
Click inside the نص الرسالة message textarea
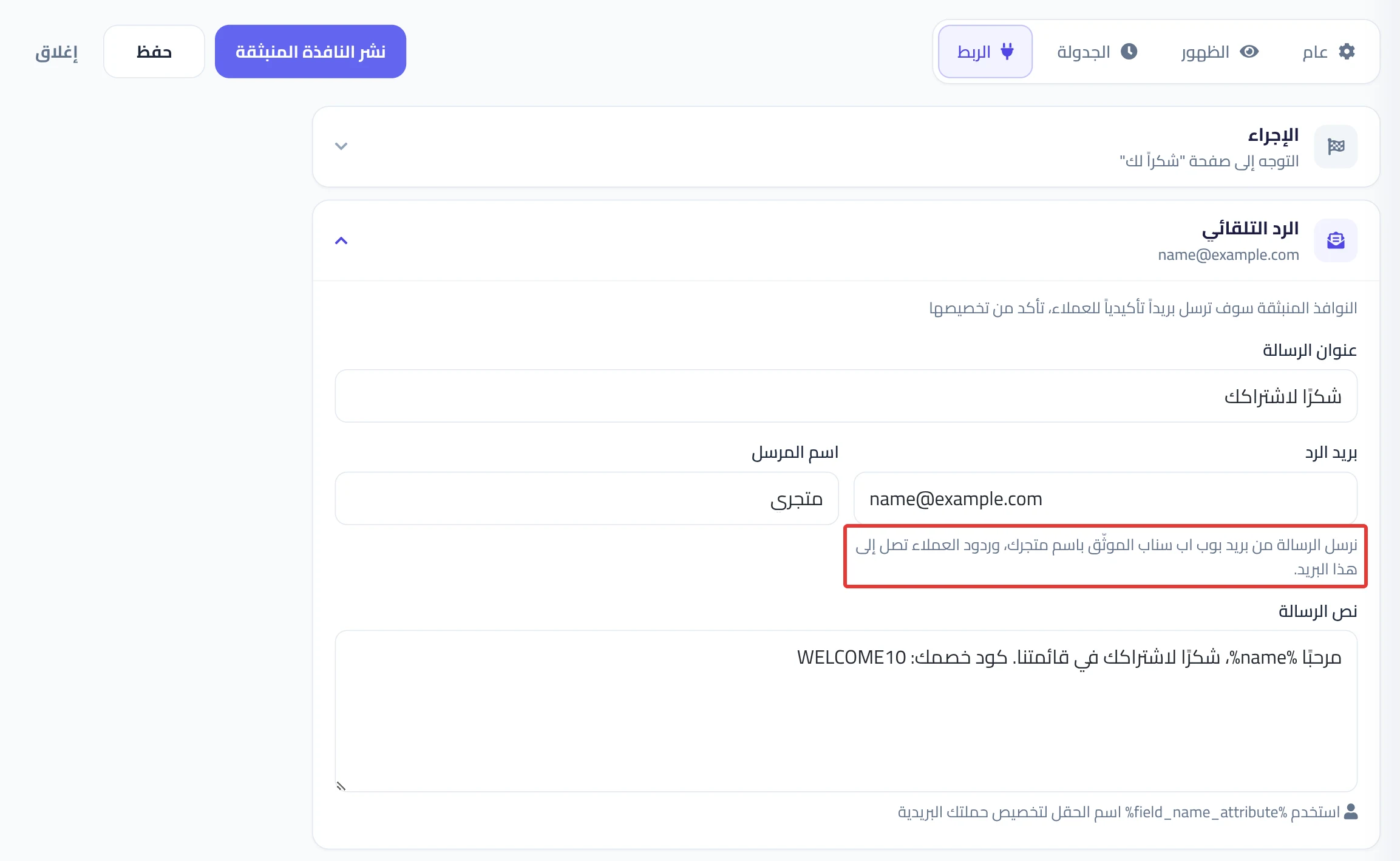point(846,711)
